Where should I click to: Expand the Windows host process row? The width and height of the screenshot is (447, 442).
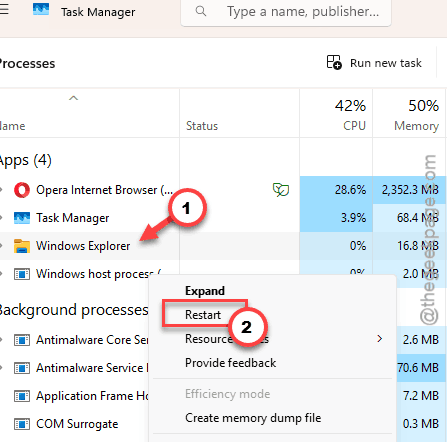(x=1, y=274)
